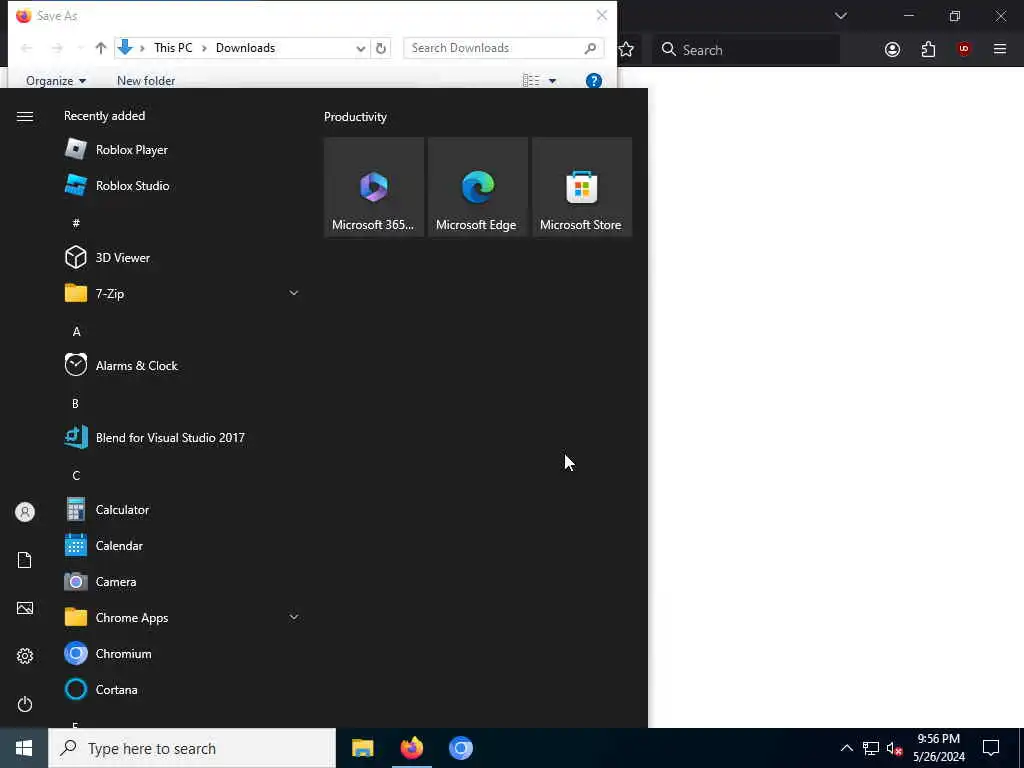The height and width of the screenshot is (768, 1024).
Task: Click New folder in Save As dialog
Action: (x=146, y=81)
